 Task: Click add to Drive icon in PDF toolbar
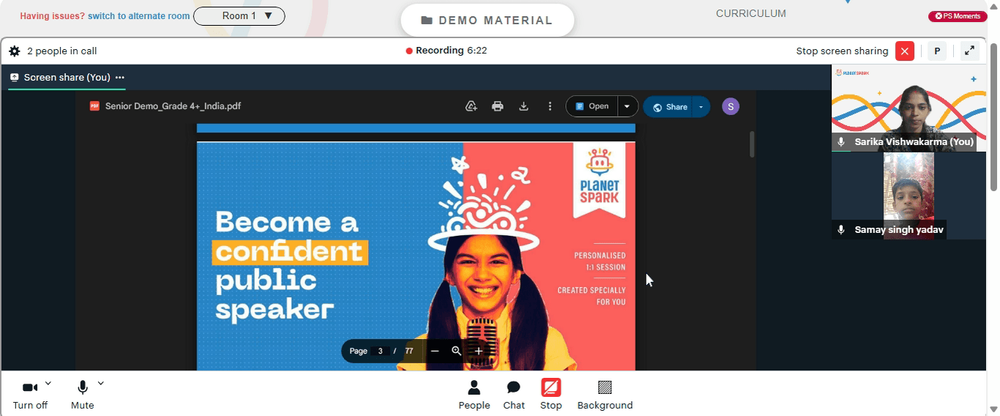coord(471,107)
